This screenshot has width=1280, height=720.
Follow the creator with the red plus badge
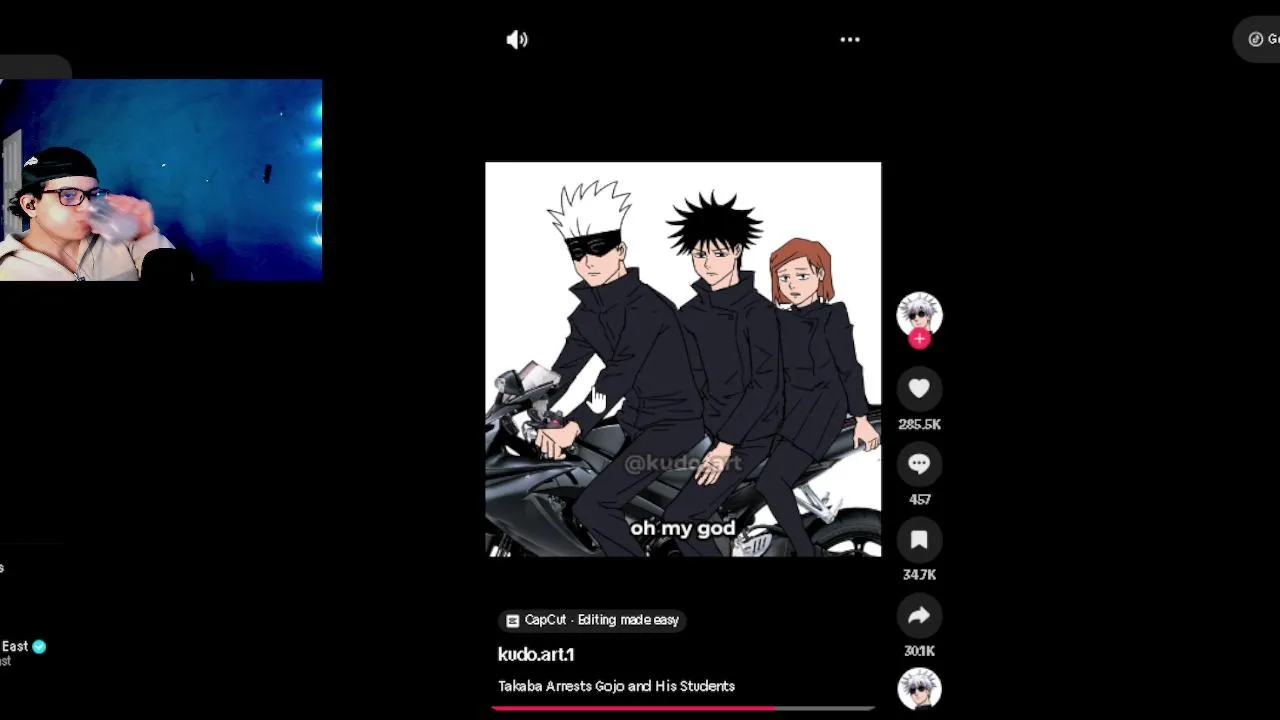919,339
